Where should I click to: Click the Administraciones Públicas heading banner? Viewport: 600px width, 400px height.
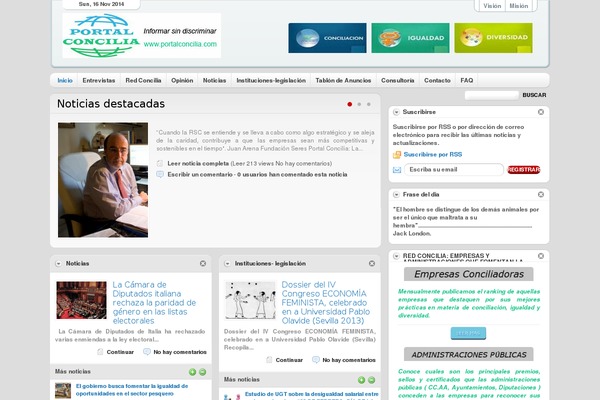click(x=469, y=354)
